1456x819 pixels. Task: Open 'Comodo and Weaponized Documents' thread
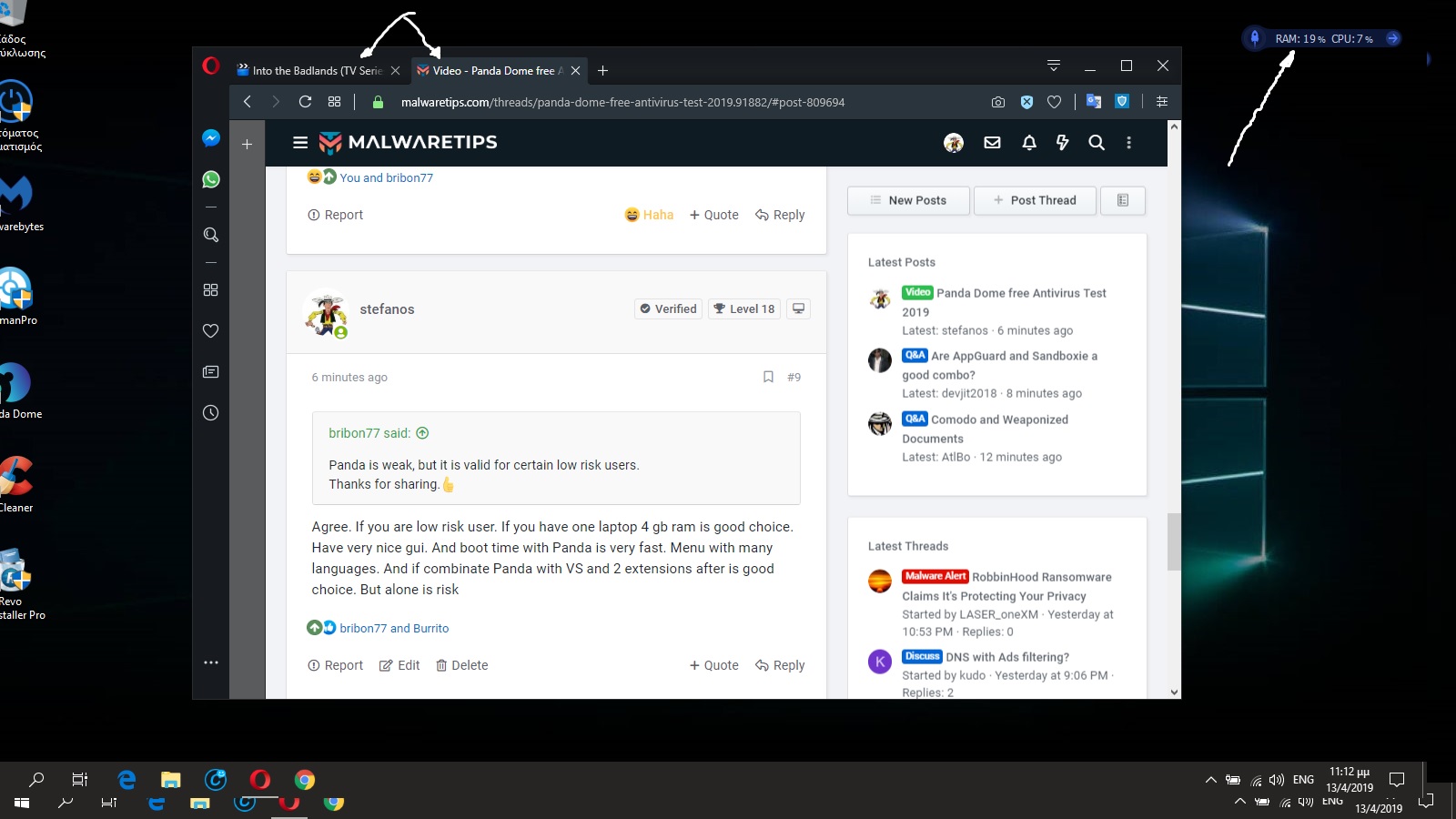985,429
